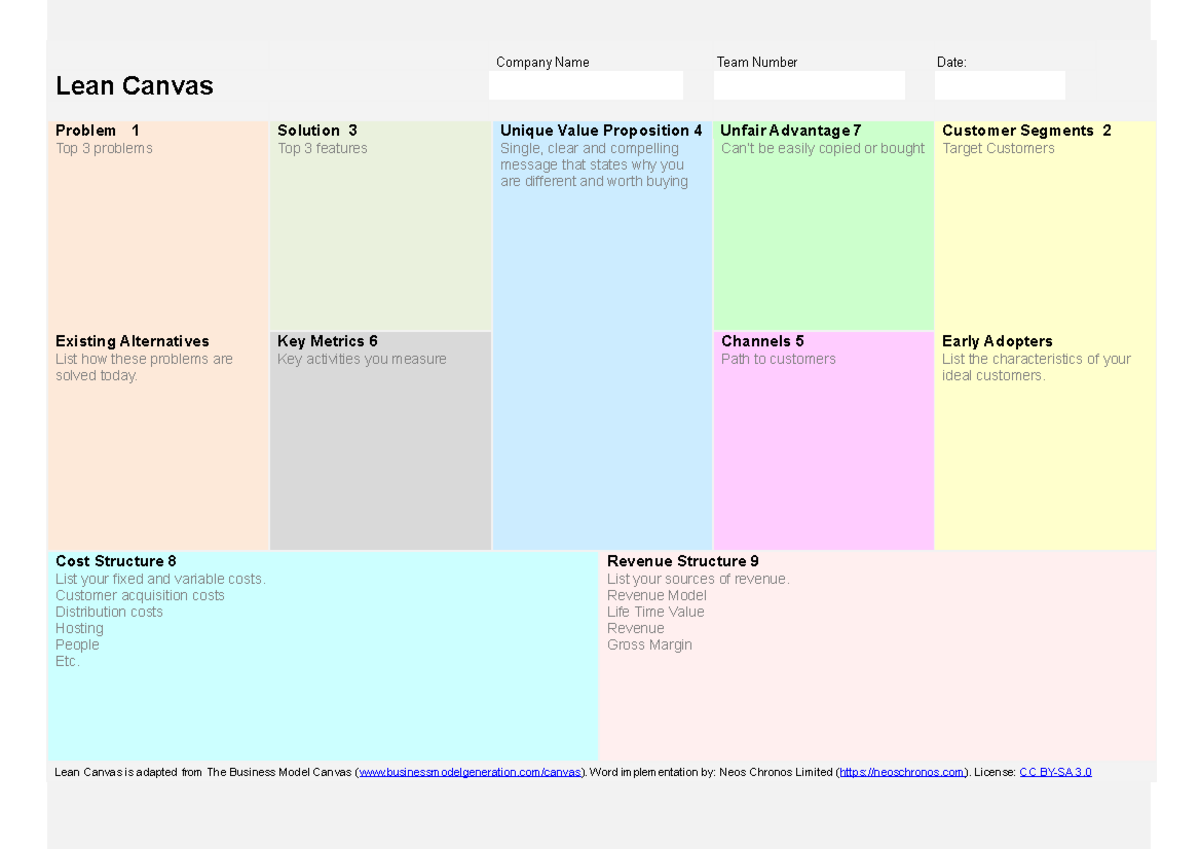
Task: Click 'List your sources of revenue.' text
Action: (x=698, y=580)
